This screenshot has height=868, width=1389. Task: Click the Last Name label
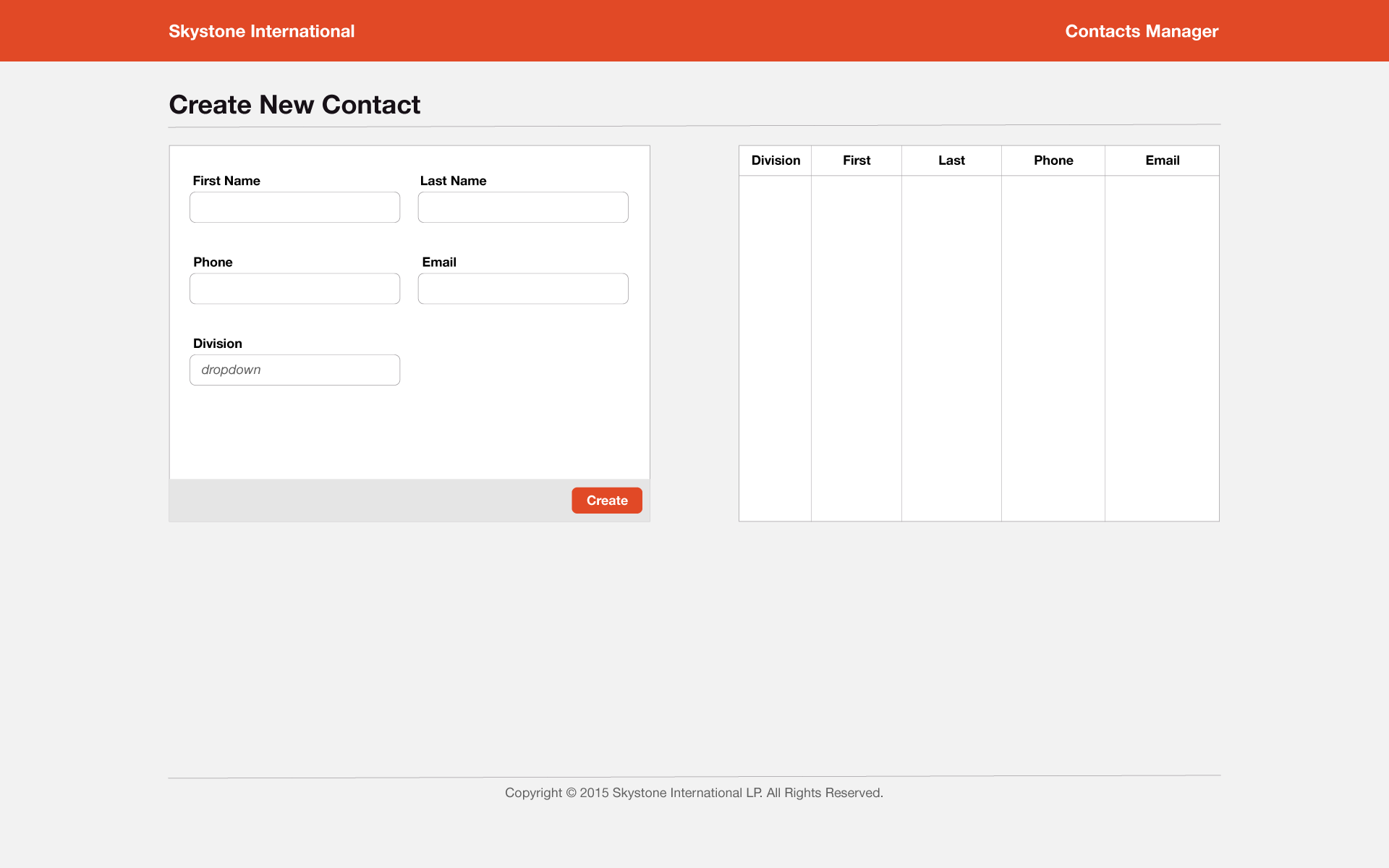[x=453, y=181]
